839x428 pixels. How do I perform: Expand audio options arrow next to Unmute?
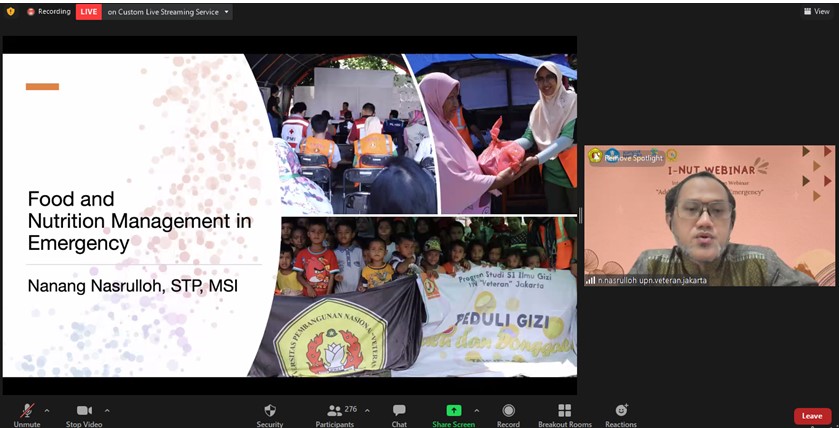pos(47,411)
